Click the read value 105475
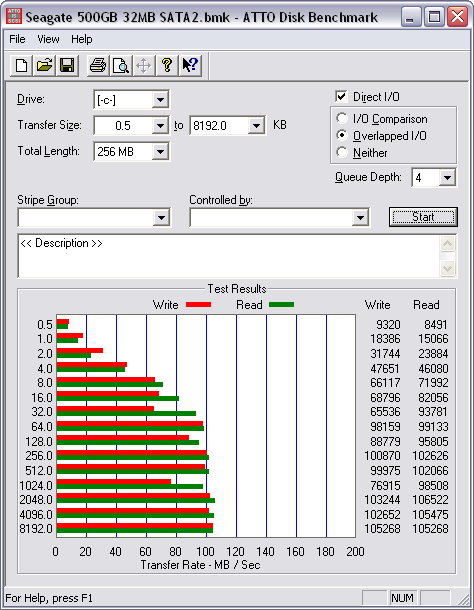The width and height of the screenshot is (474, 610). (x=430, y=515)
